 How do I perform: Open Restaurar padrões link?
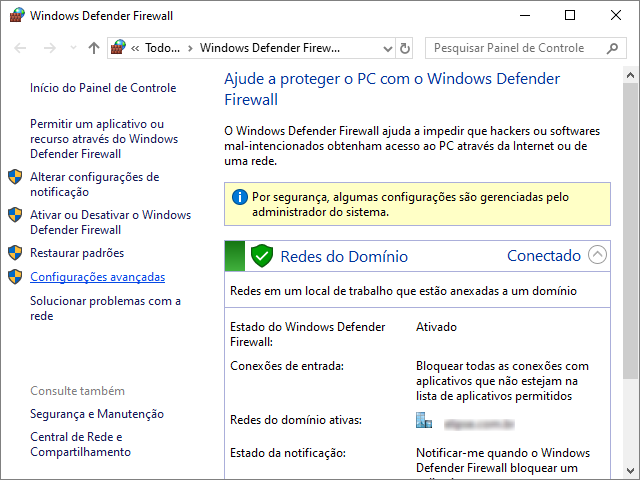click(x=77, y=253)
